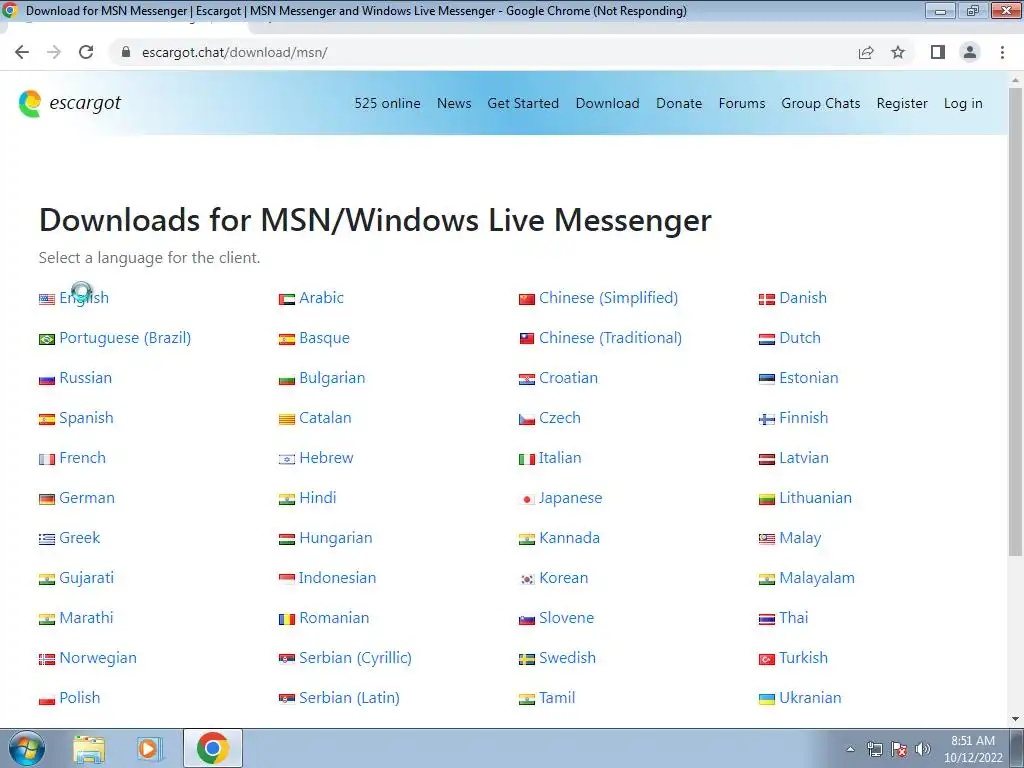Choose Hebrew language client
The image size is (1024, 768).
[x=326, y=458]
